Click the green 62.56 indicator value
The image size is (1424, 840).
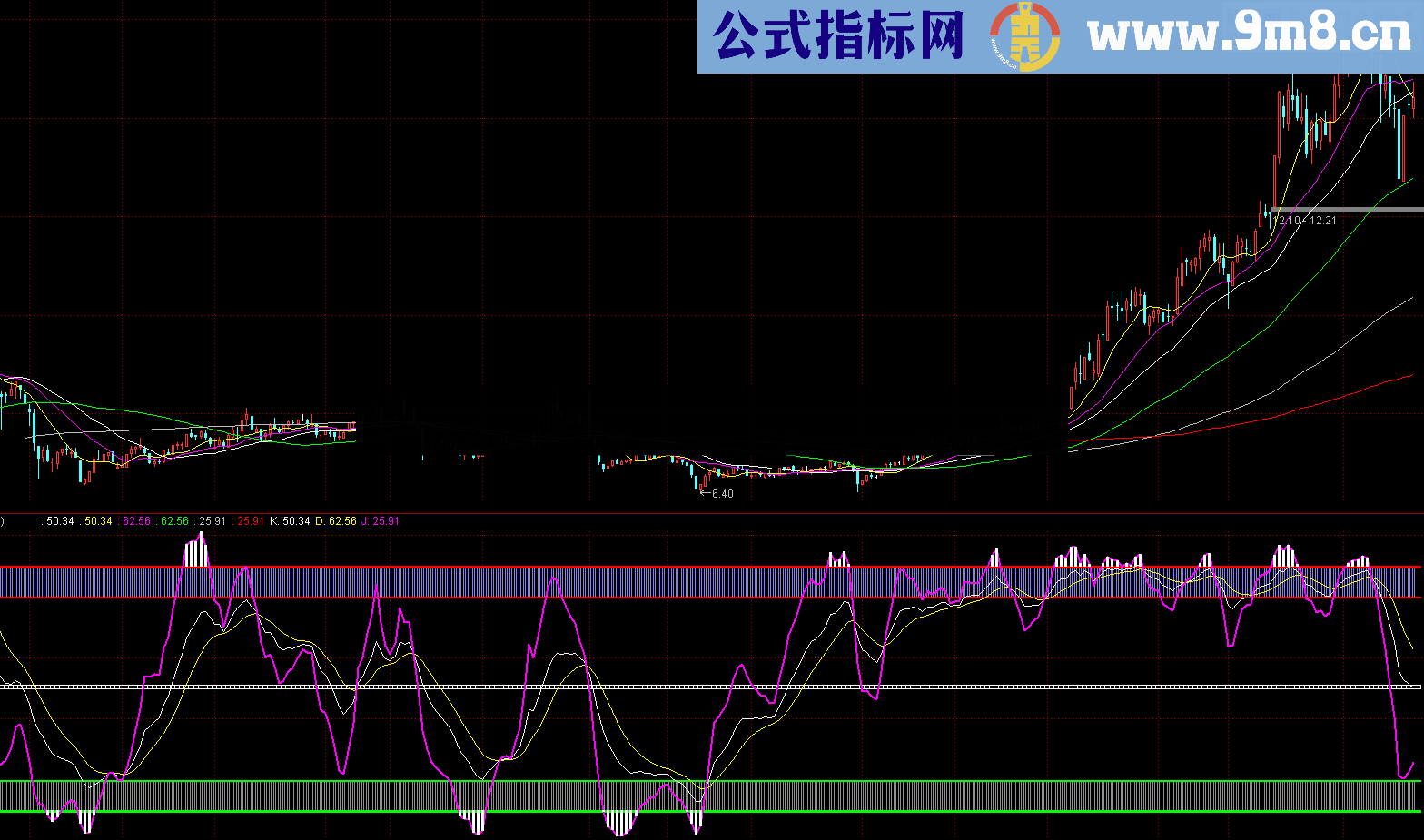[x=173, y=521]
